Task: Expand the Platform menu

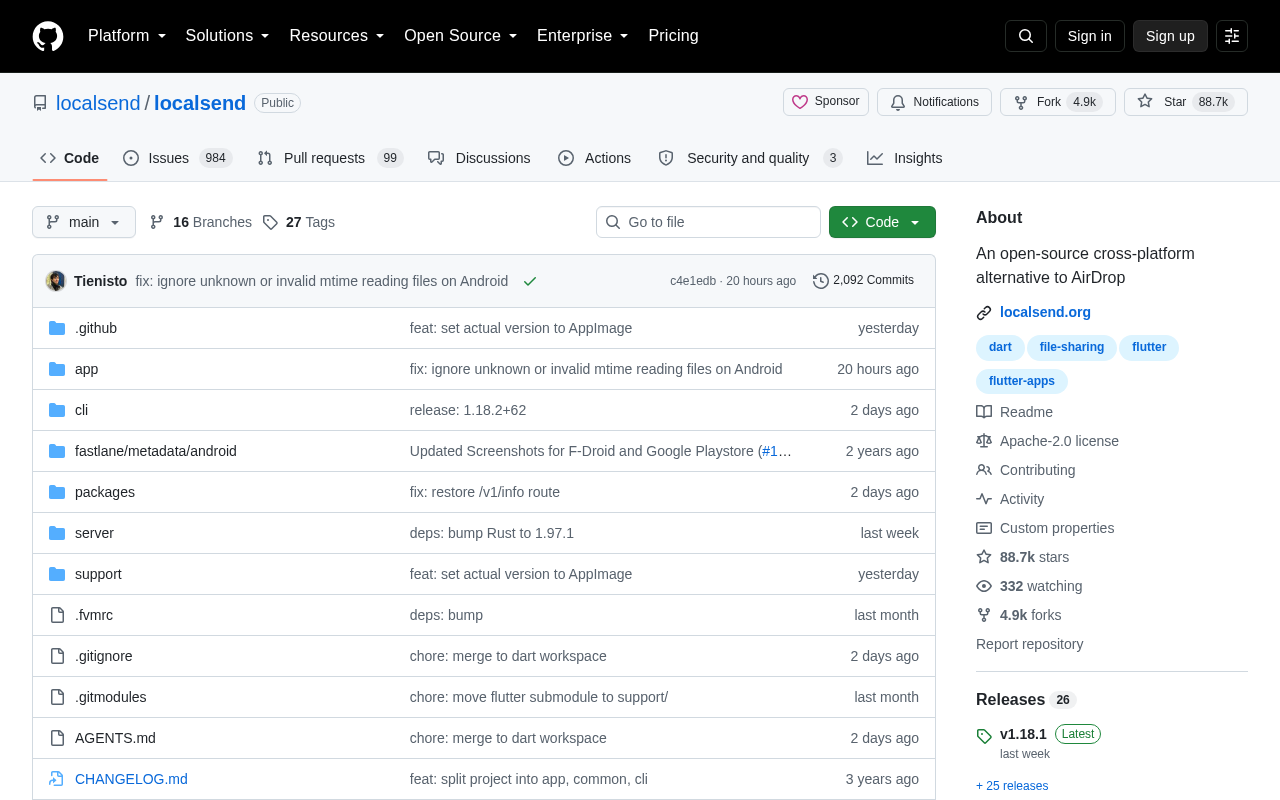Action: click(x=127, y=36)
